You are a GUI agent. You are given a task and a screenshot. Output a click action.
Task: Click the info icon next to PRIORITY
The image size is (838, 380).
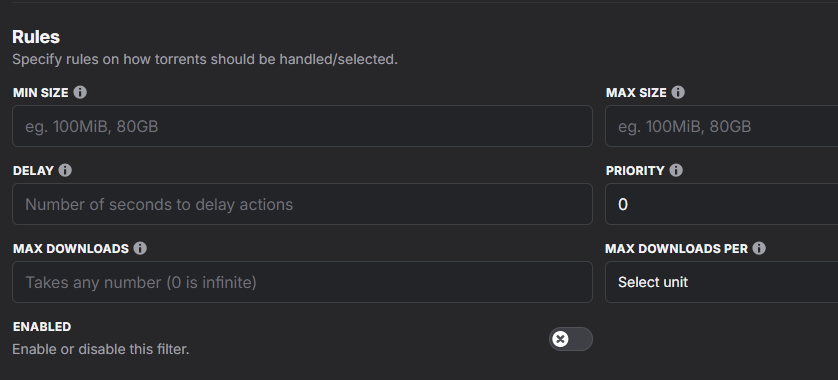tap(676, 170)
